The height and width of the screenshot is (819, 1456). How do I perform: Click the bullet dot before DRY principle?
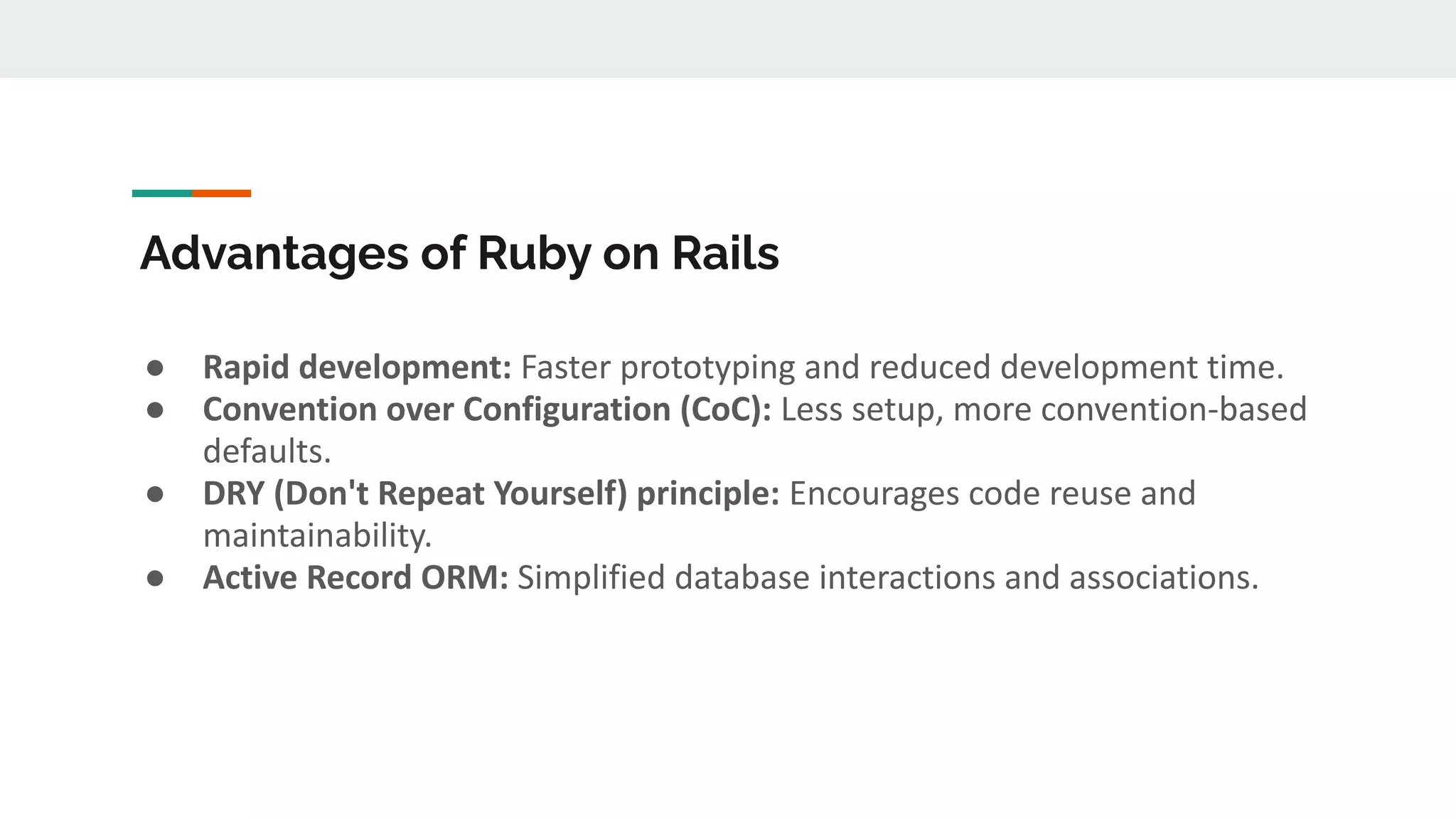[155, 494]
